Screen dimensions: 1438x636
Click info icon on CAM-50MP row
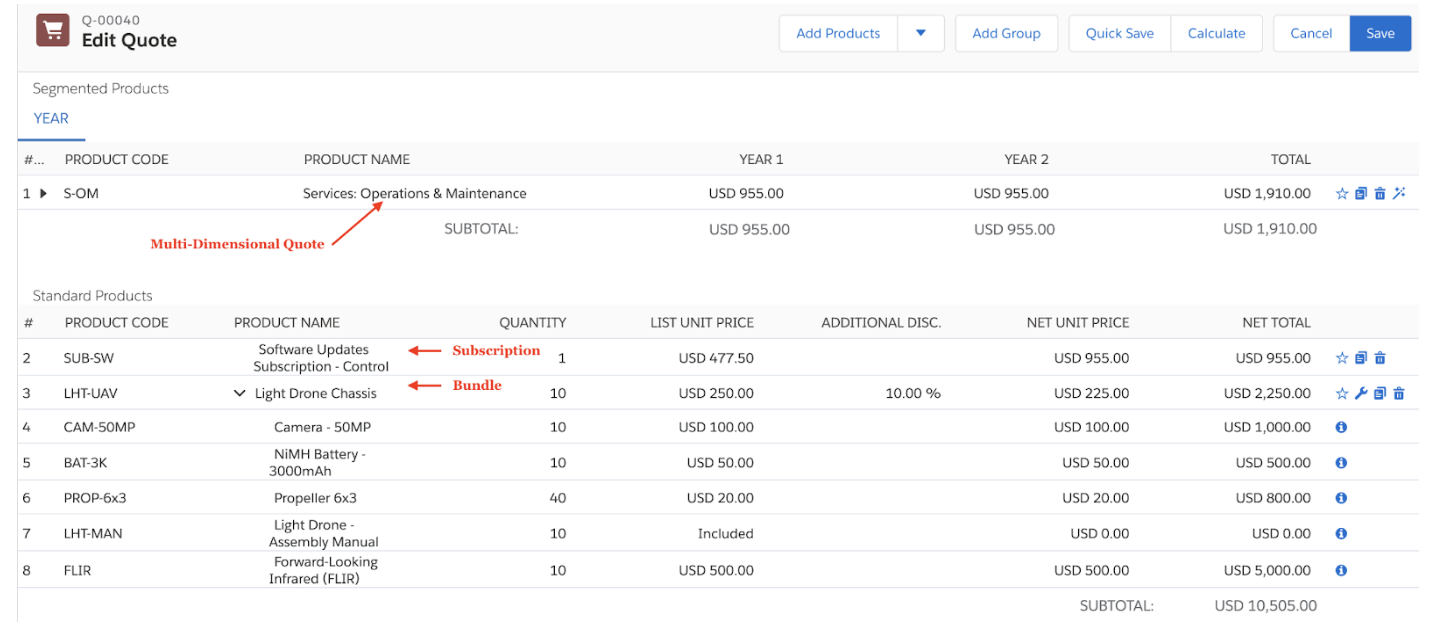click(x=1341, y=427)
